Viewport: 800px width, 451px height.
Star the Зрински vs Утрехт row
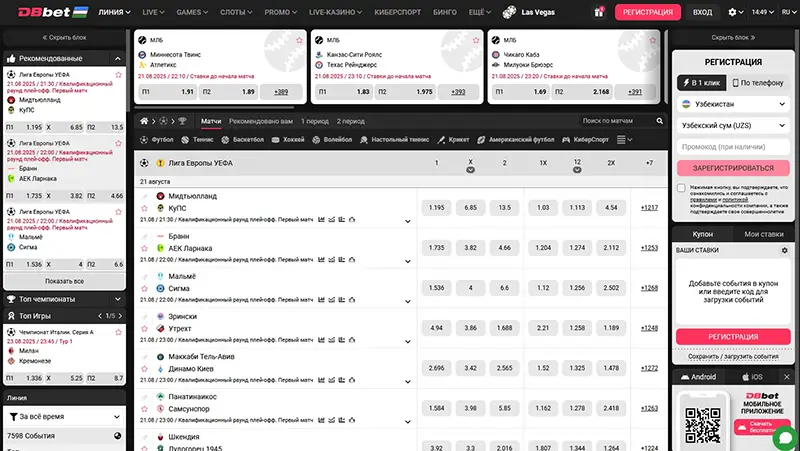pos(144,329)
